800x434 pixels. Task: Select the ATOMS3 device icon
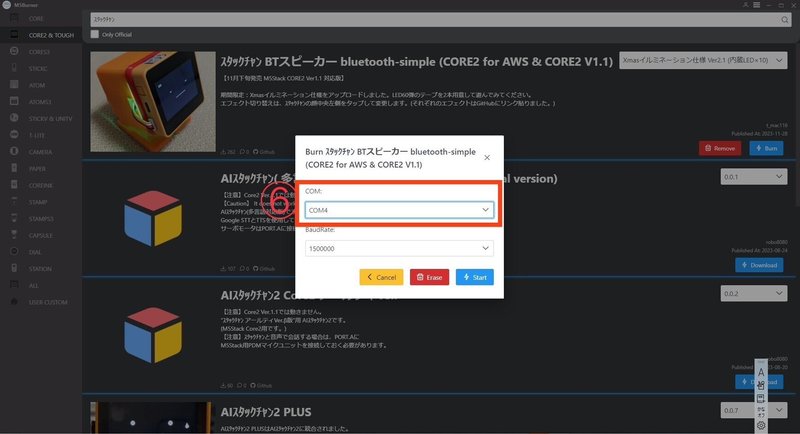coord(14,101)
